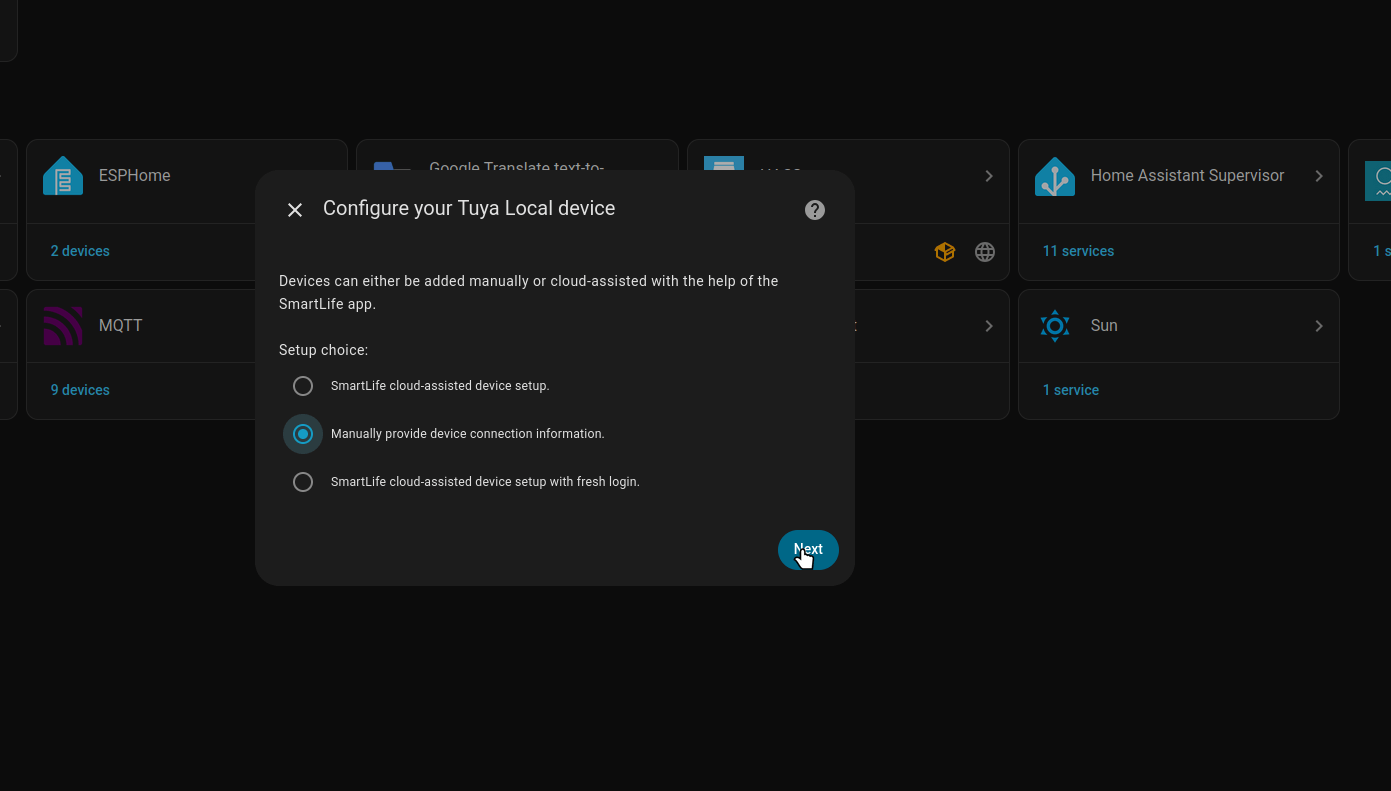1391x791 pixels.
Task: Open chevron on card with globe icon
Action: (x=989, y=176)
